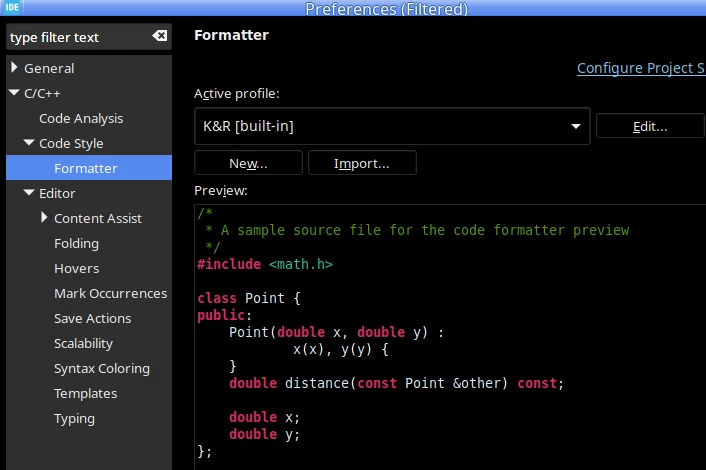Open the Save Actions page
This screenshot has height=470, width=706.
(x=92, y=318)
